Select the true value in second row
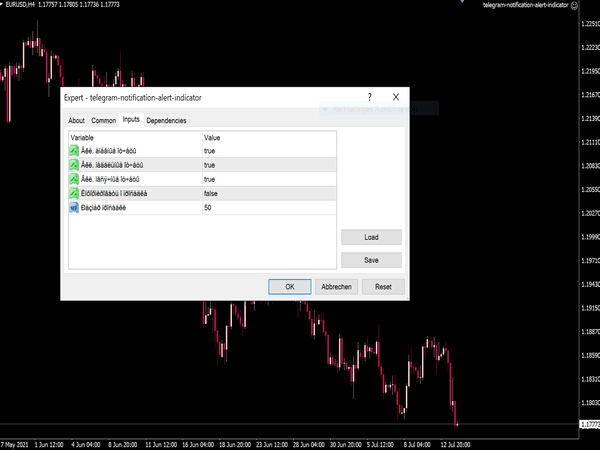This screenshot has height=450, width=600. [x=269, y=165]
